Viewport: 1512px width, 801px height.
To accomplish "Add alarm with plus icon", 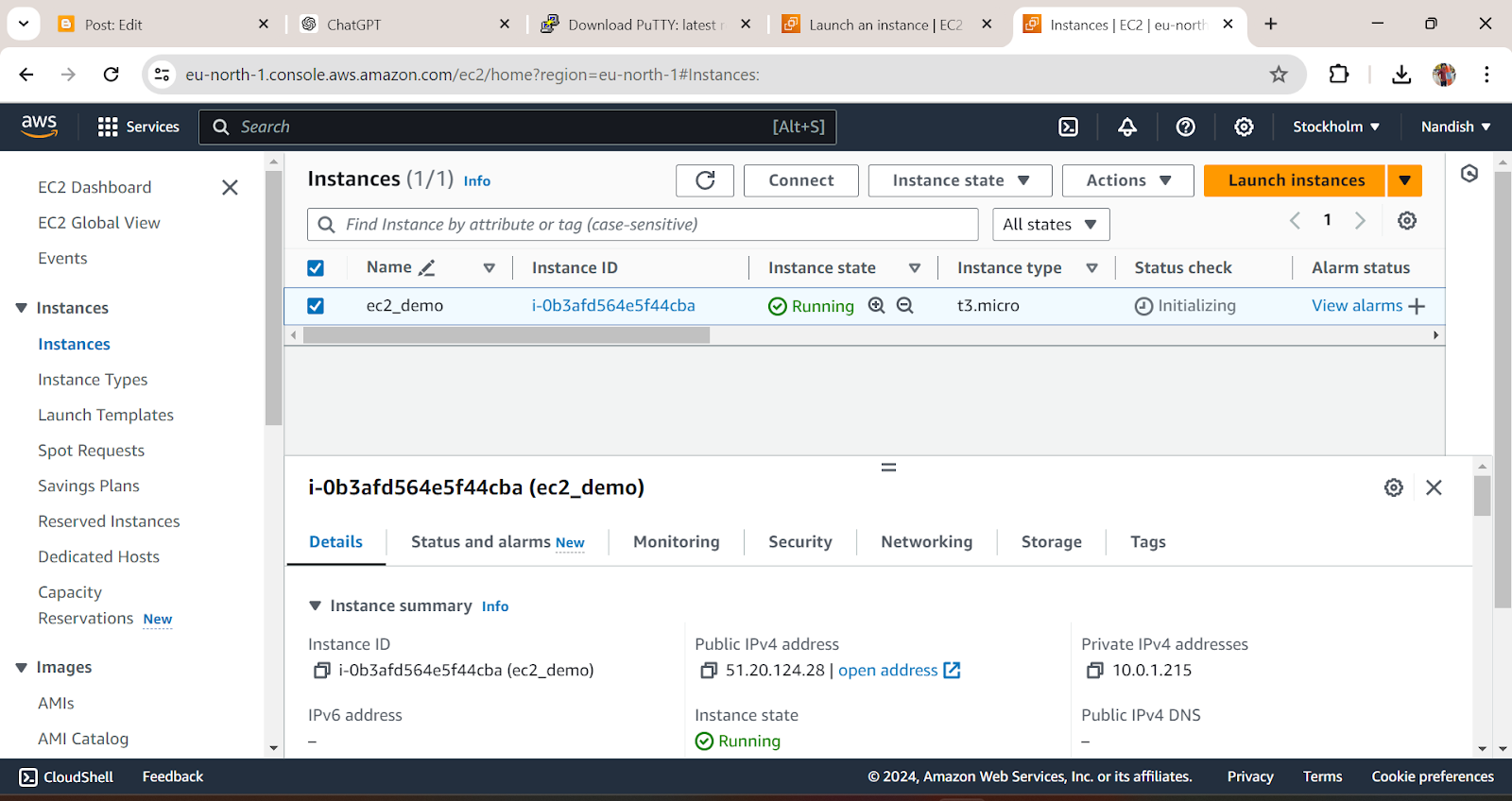I will (1417, 306).
